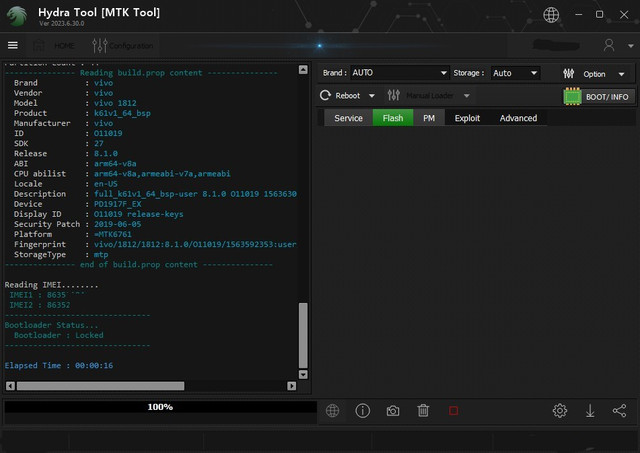Screen dimensions: 640x453
Task: Click the red stop square icon
Action: tap(453, 411)
